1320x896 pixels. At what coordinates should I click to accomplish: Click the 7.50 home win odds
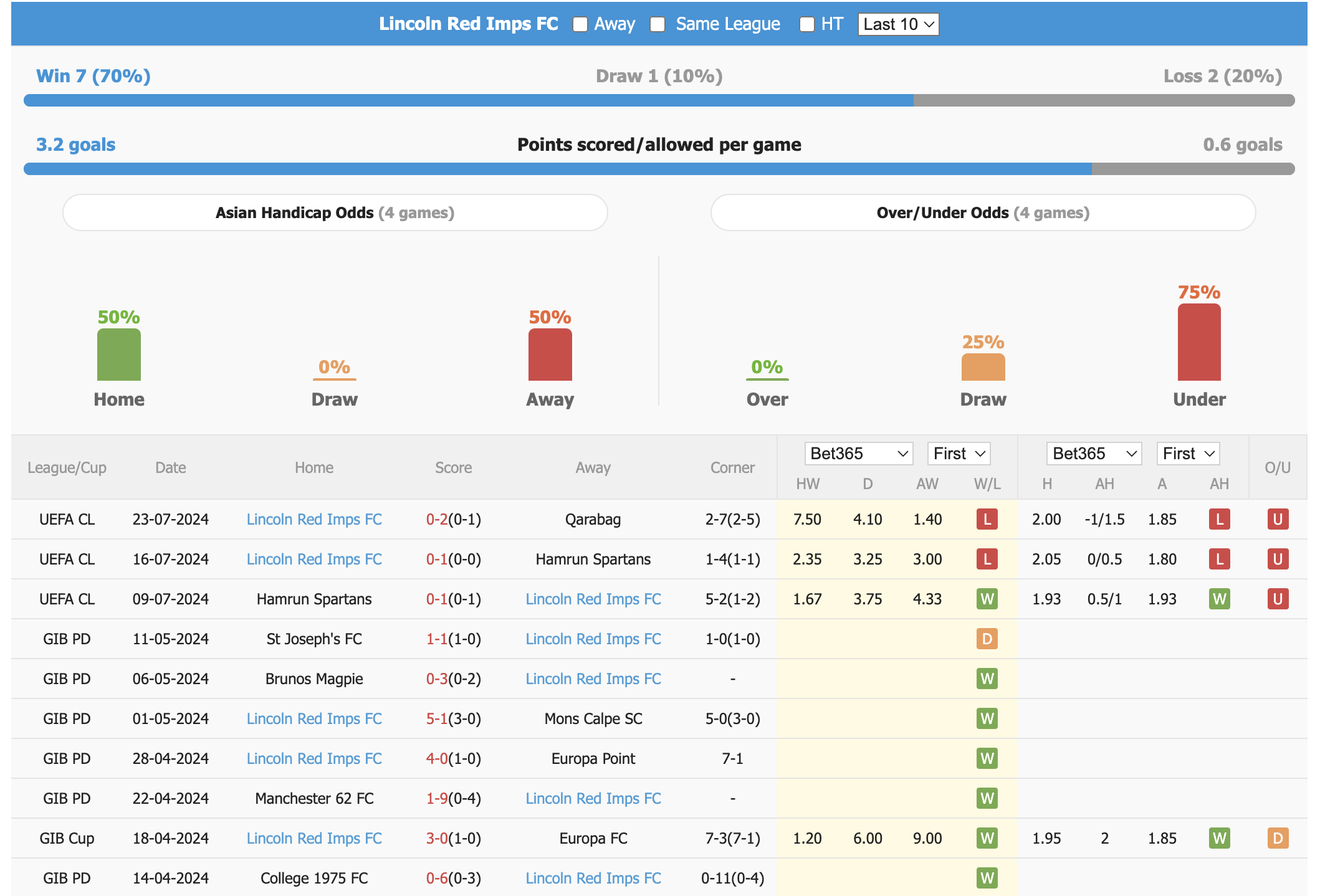pos(808,519)
